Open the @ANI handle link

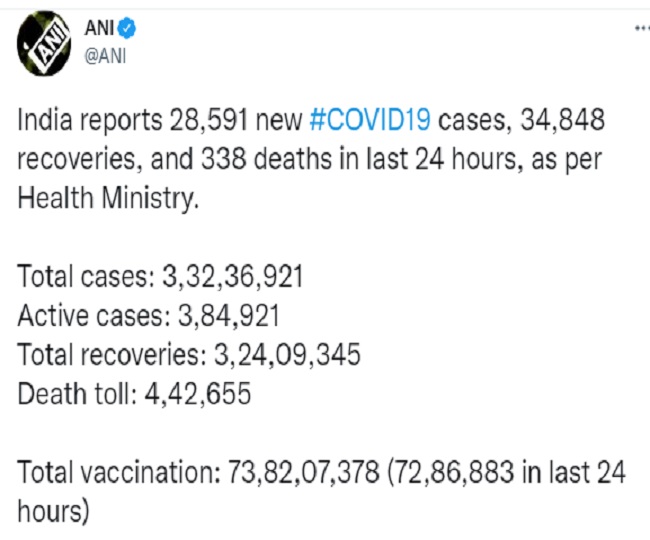click(x=105, y=56)
